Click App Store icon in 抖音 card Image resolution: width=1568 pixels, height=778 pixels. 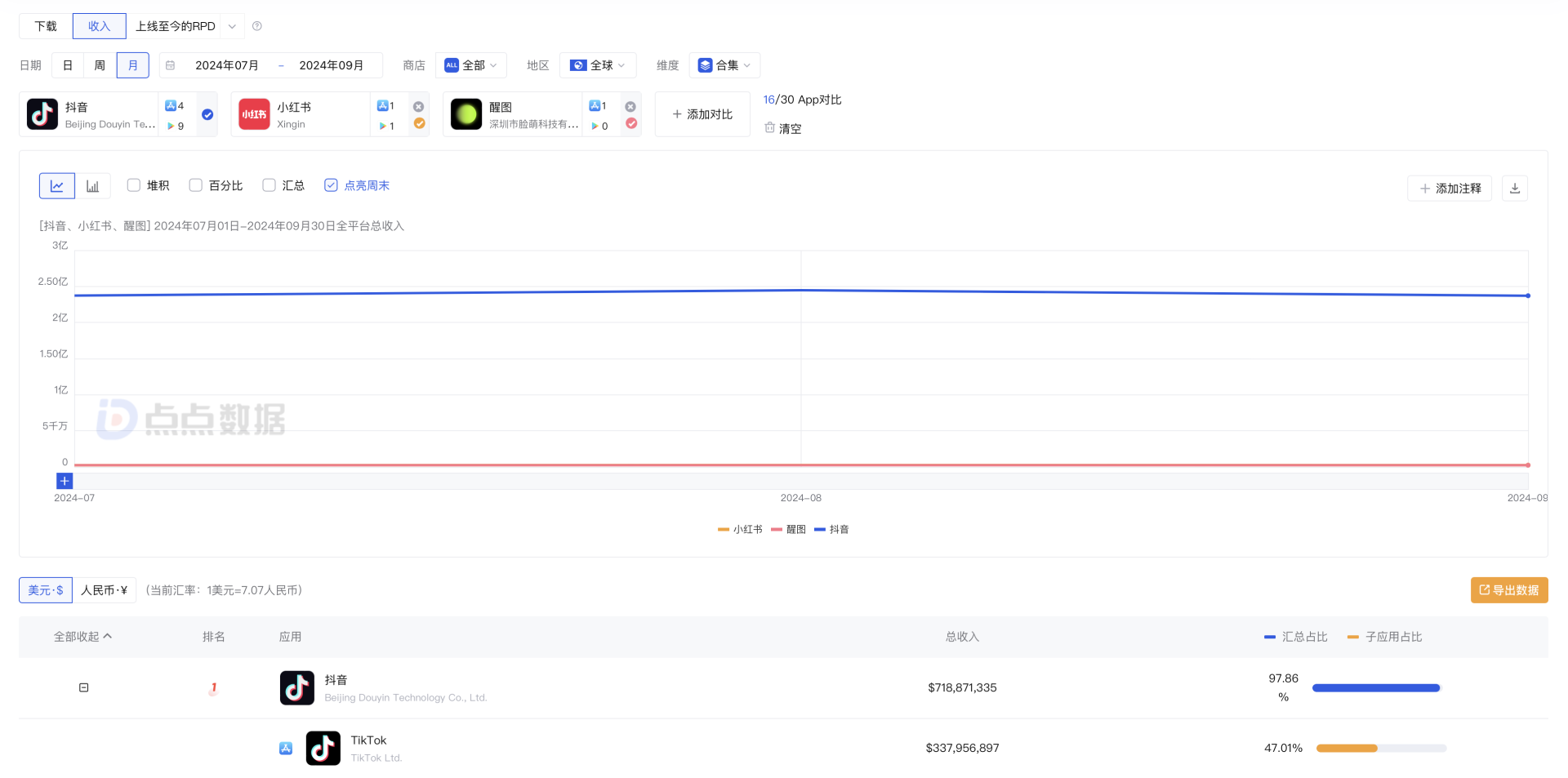171,105
